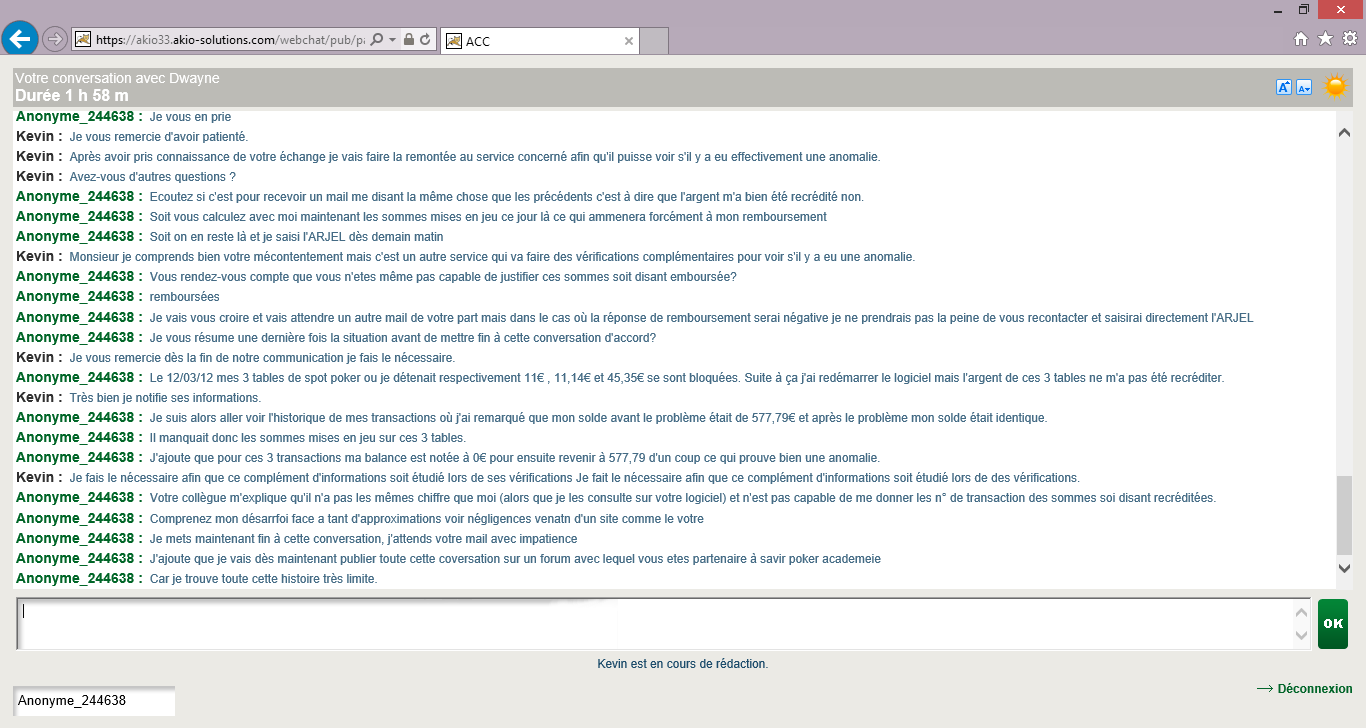
Task: Focus the chat message input box
Action: [x=655, y=623]
